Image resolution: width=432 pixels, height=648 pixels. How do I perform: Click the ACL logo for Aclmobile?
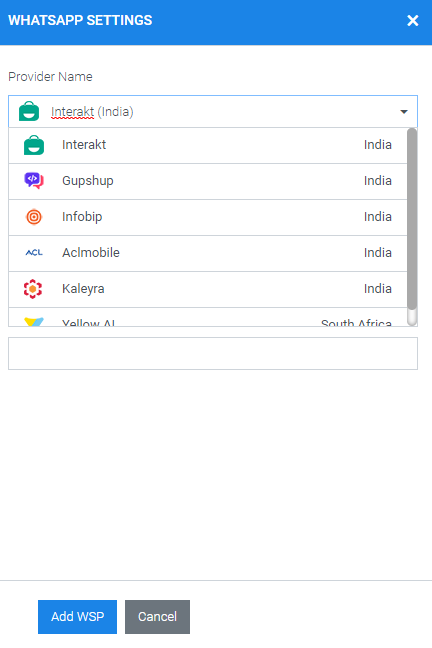click(x=34, y=253)
